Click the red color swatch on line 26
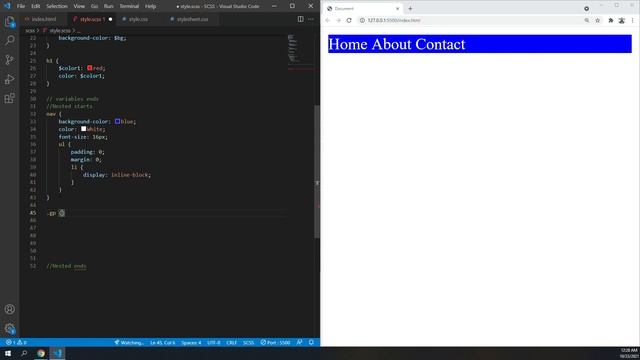Viewport: 640px width, 360px height. [89, 68]
